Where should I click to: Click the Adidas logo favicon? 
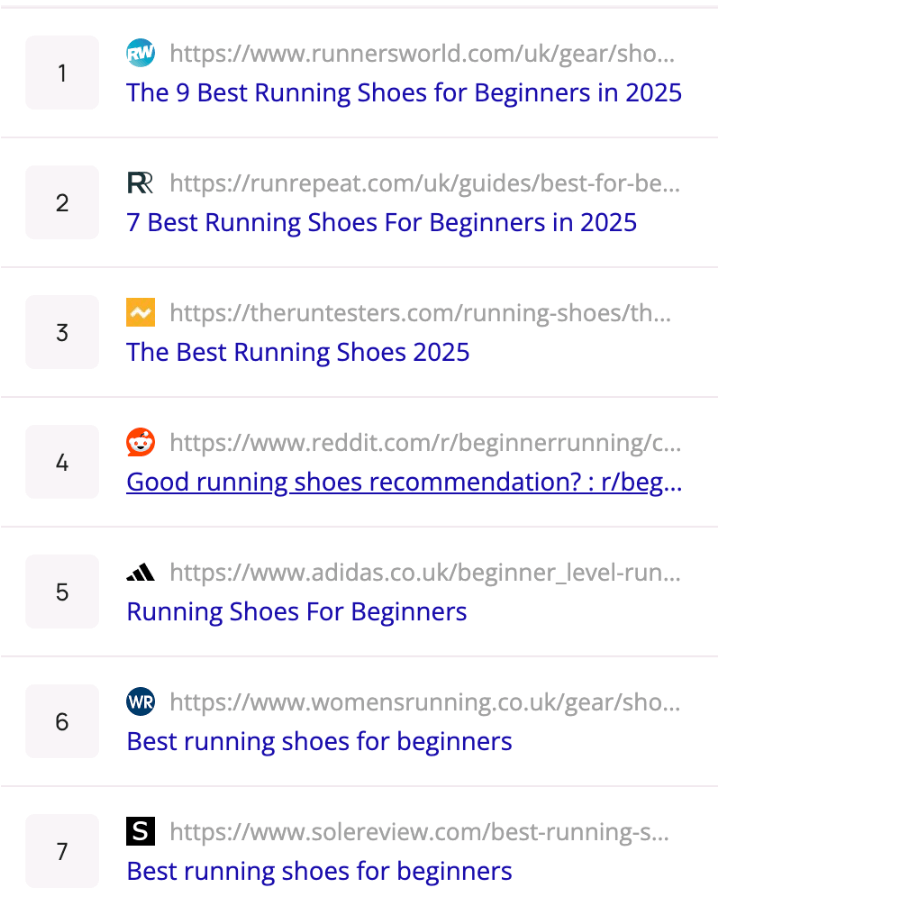pyautogui.click(x=140, y=573)
